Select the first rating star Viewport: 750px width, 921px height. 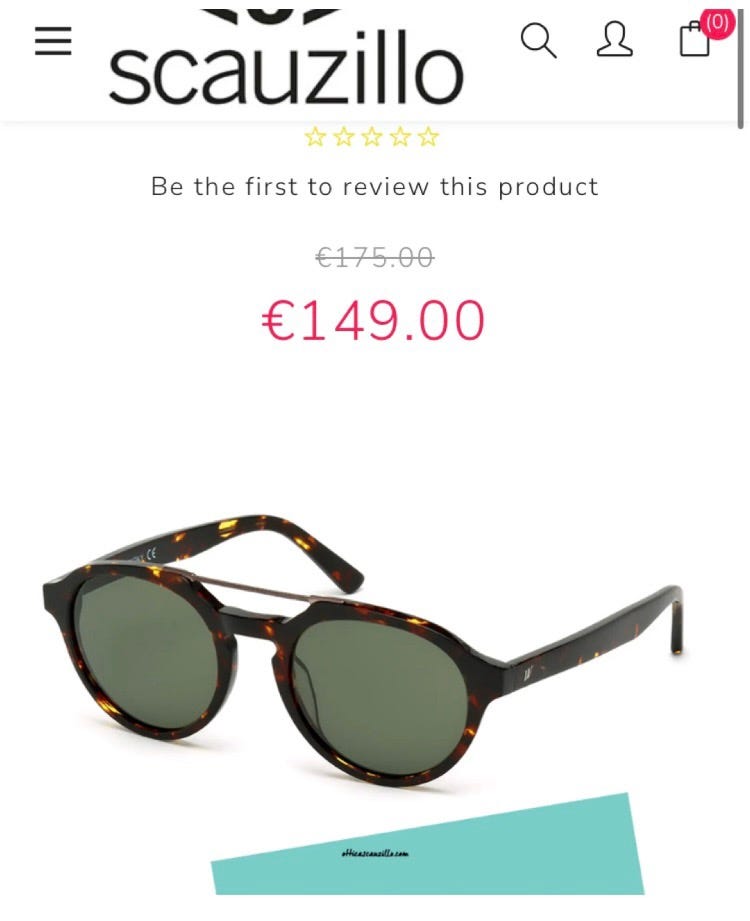[x=315, y=137]
